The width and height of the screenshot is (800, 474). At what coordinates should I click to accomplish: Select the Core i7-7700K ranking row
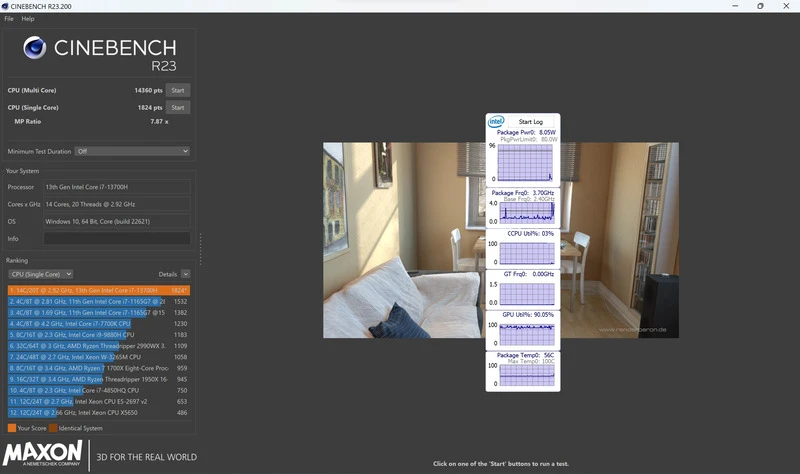click(98, 323)
